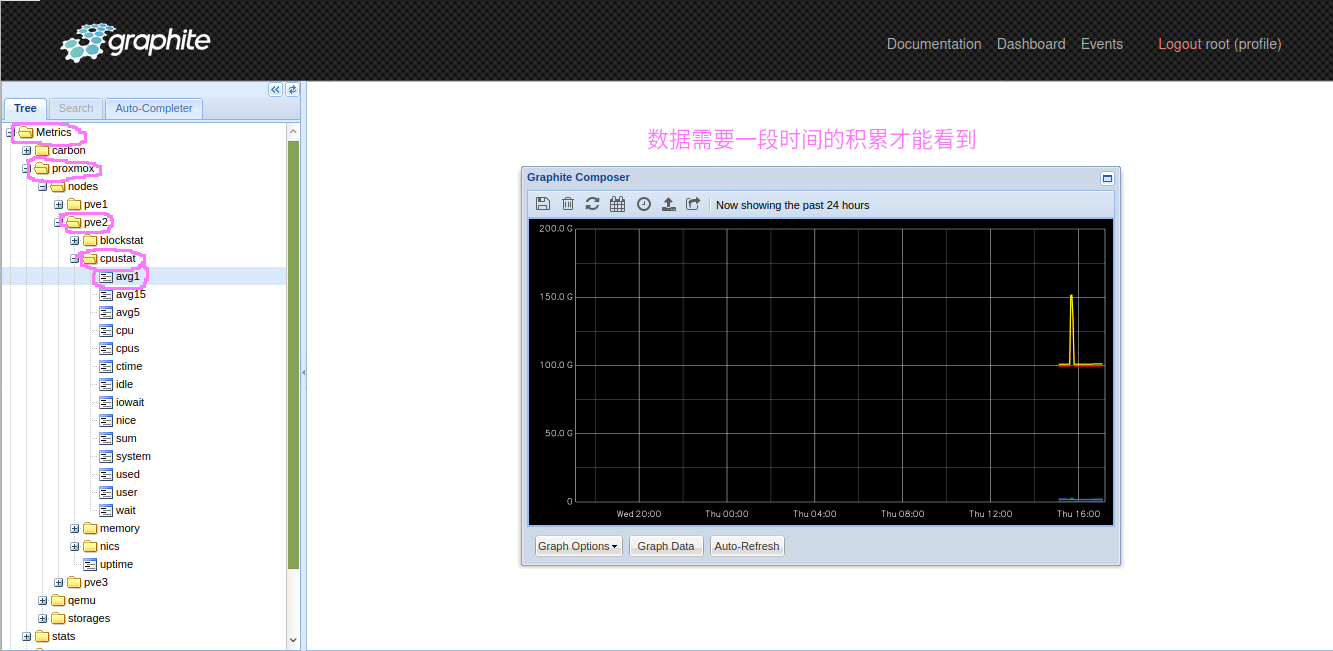Click the tree panel refresh icon
This screenshot has width=1333, height=651.
click(x=292, y=89)
